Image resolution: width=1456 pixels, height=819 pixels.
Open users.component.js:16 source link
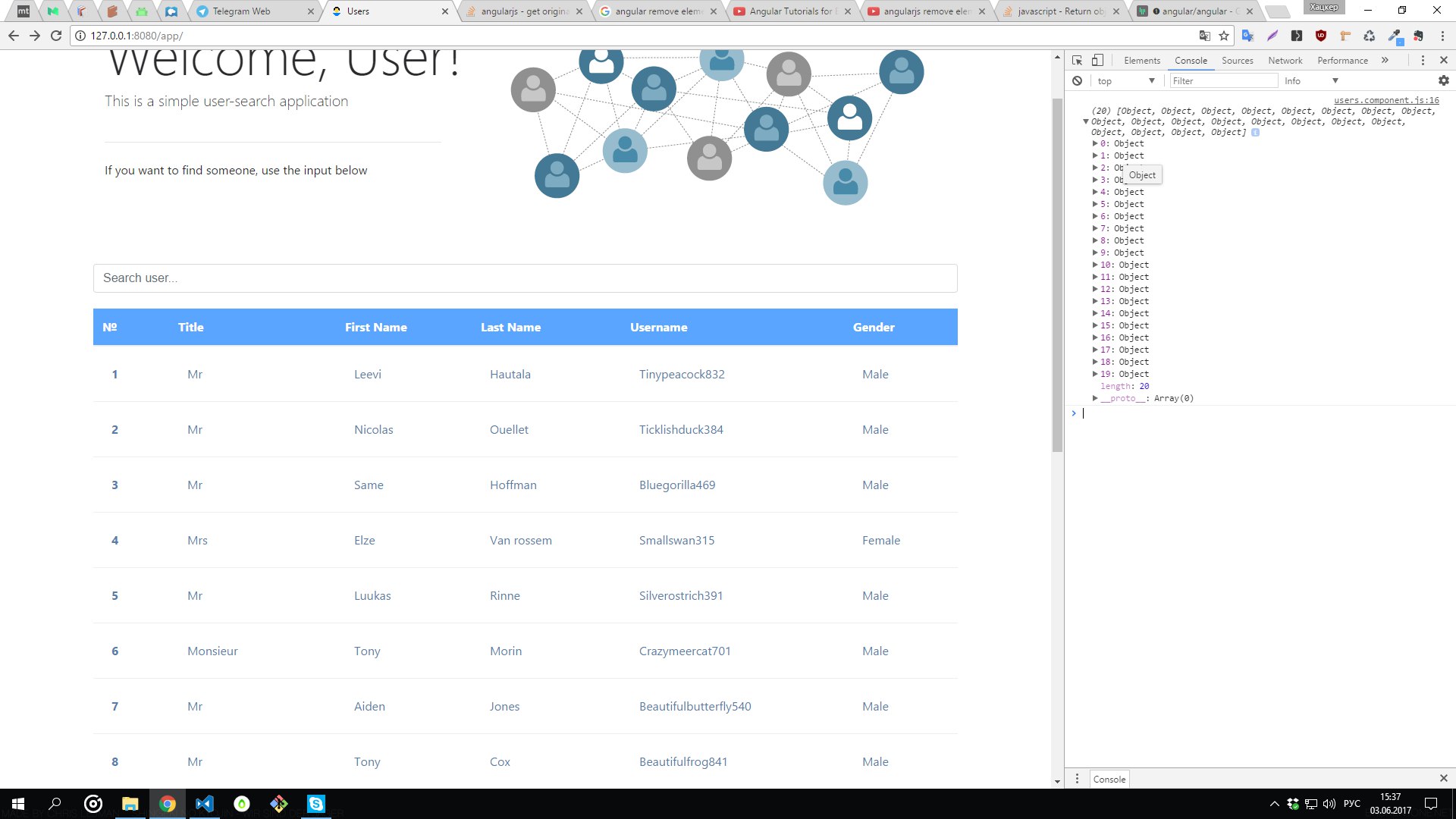[x=1385, y=100]
